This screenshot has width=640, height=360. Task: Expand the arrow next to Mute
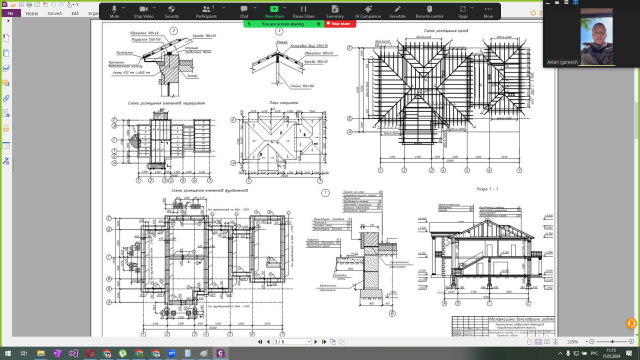coord(124,8)
